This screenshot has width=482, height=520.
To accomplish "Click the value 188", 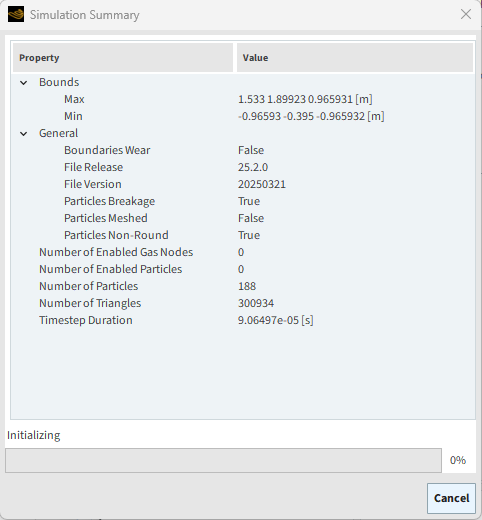I will [x=247, y=286].
